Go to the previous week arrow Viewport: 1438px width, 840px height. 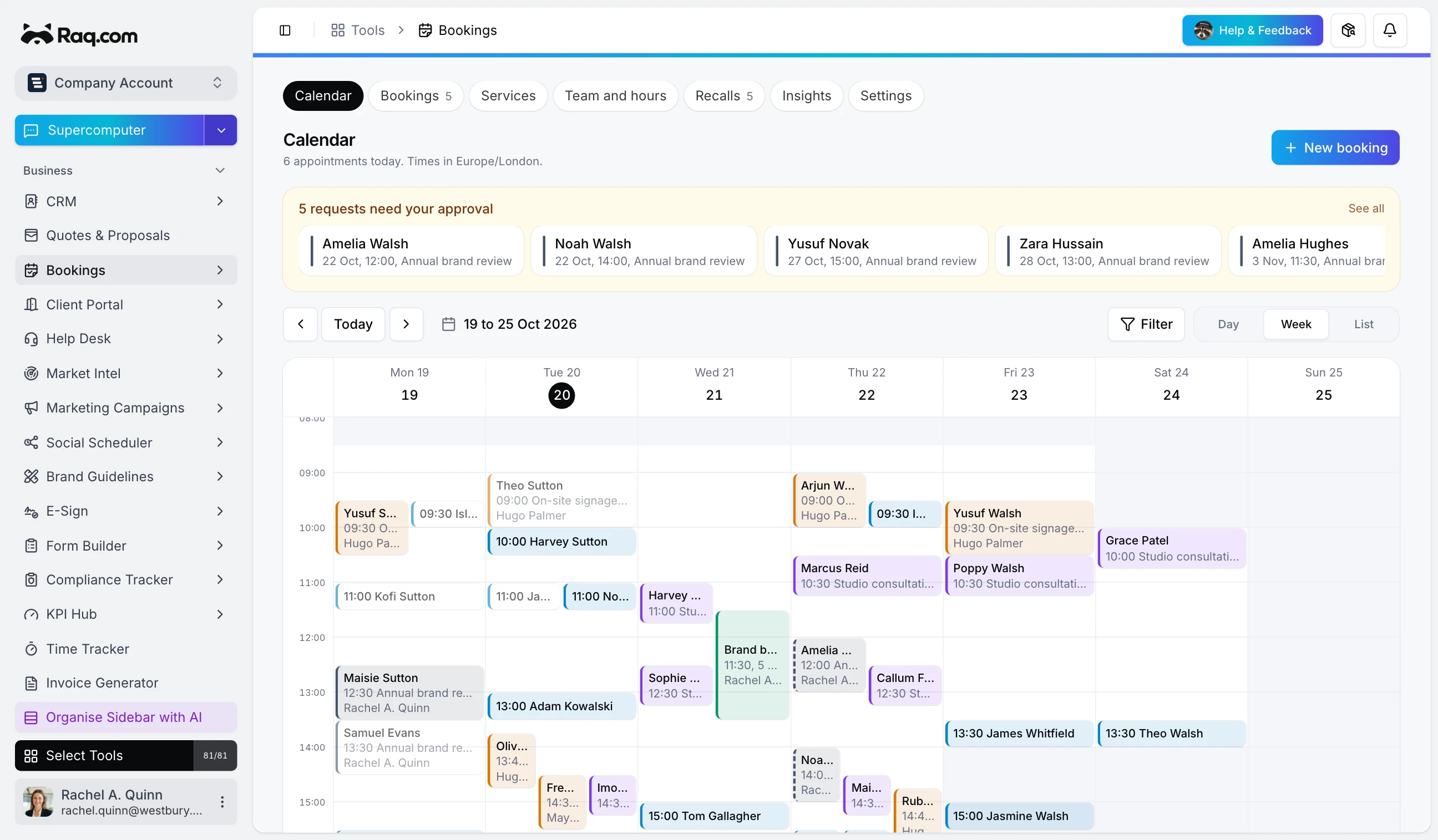click(301, 324)
